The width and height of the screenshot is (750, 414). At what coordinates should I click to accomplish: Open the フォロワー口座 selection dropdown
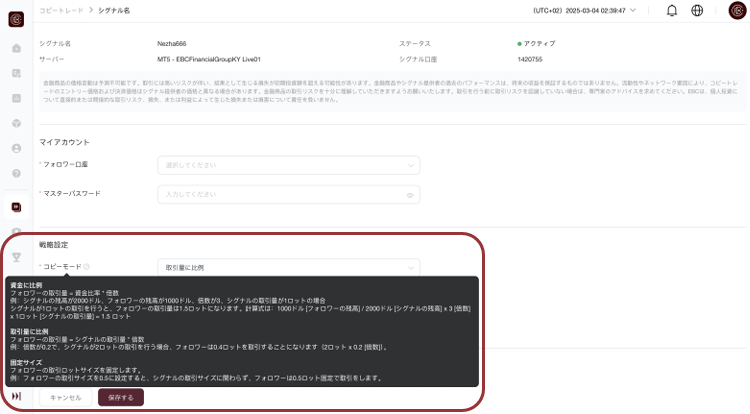tap(289, 165)
